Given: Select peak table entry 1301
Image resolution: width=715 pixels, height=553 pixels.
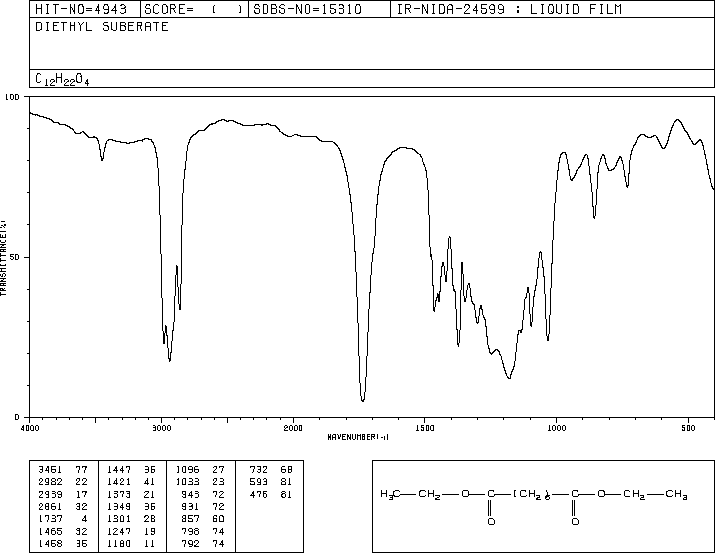Looking at the screenshot, I should coord(119,519).
